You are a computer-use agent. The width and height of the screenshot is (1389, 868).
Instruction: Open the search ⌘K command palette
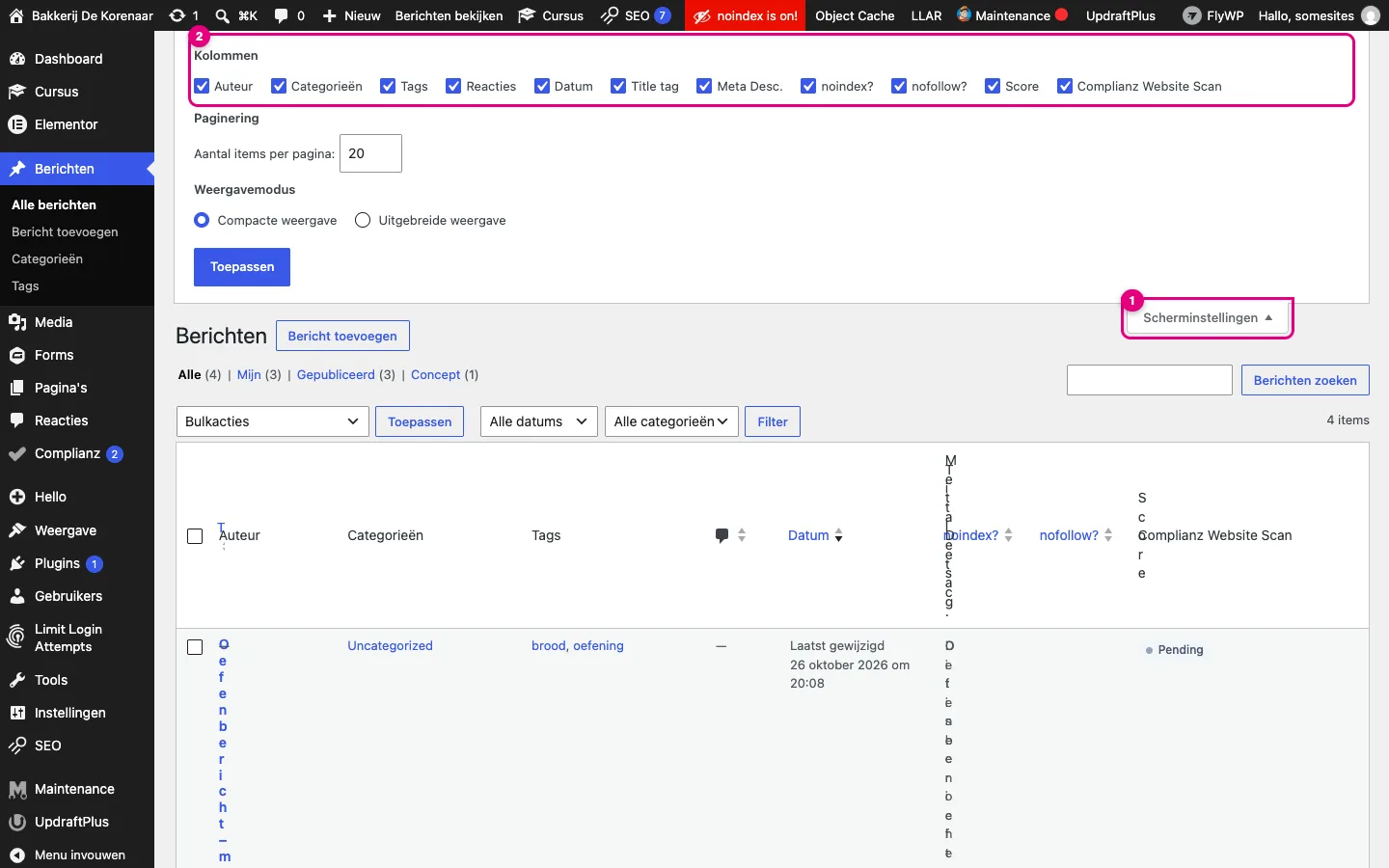[x=236, y=15]
